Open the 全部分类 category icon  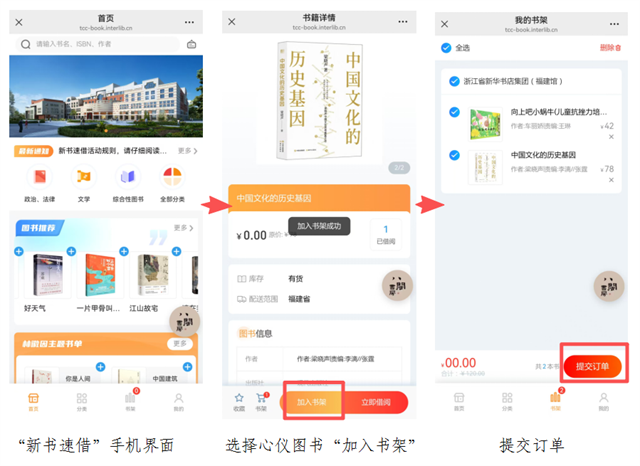click(x=172, y=177)
